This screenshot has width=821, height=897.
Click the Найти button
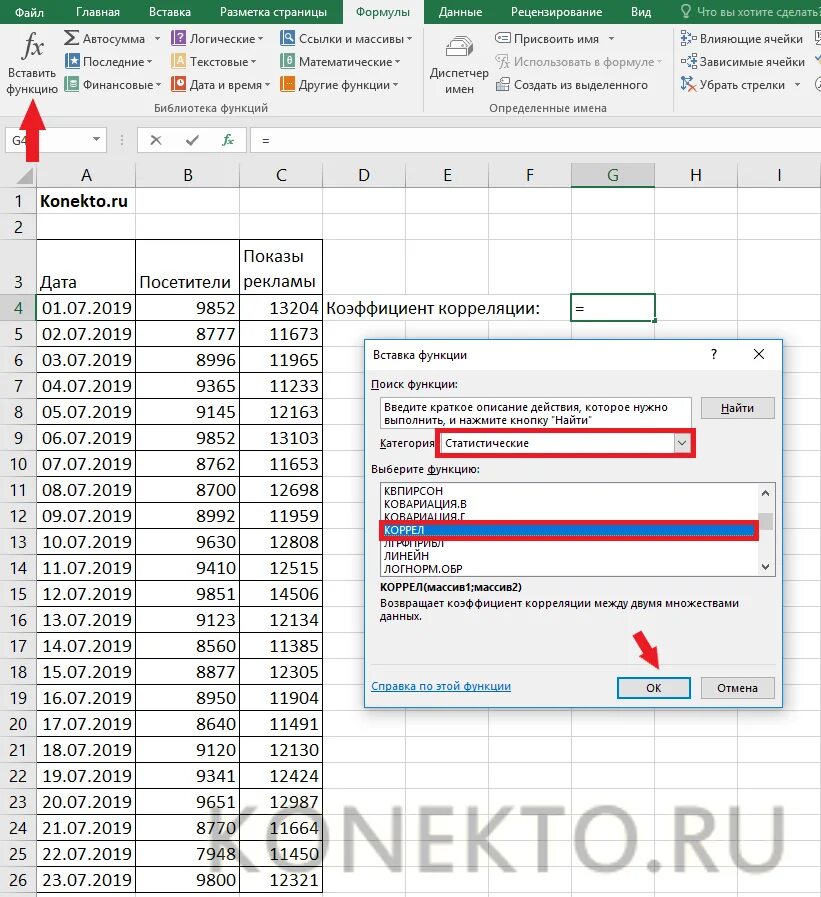[737, 408]
